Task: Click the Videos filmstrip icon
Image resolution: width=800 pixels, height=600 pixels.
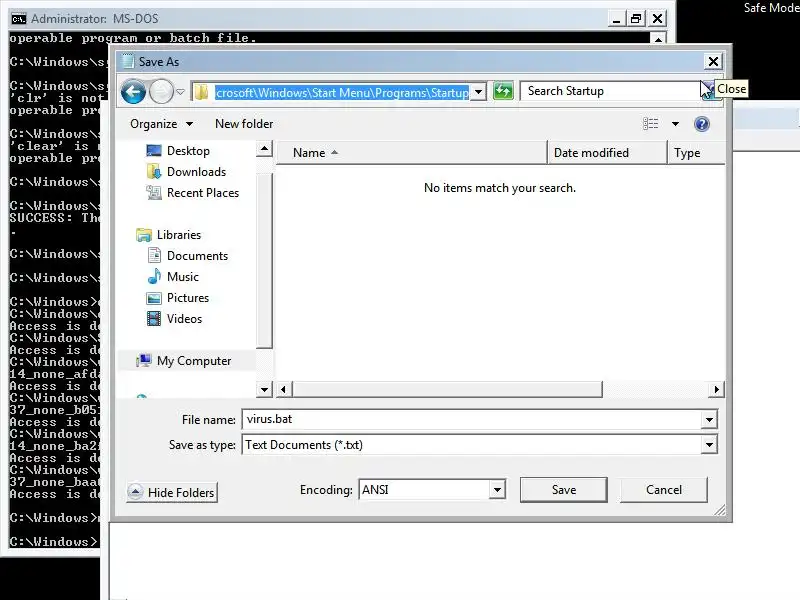Action: point(154,318)
